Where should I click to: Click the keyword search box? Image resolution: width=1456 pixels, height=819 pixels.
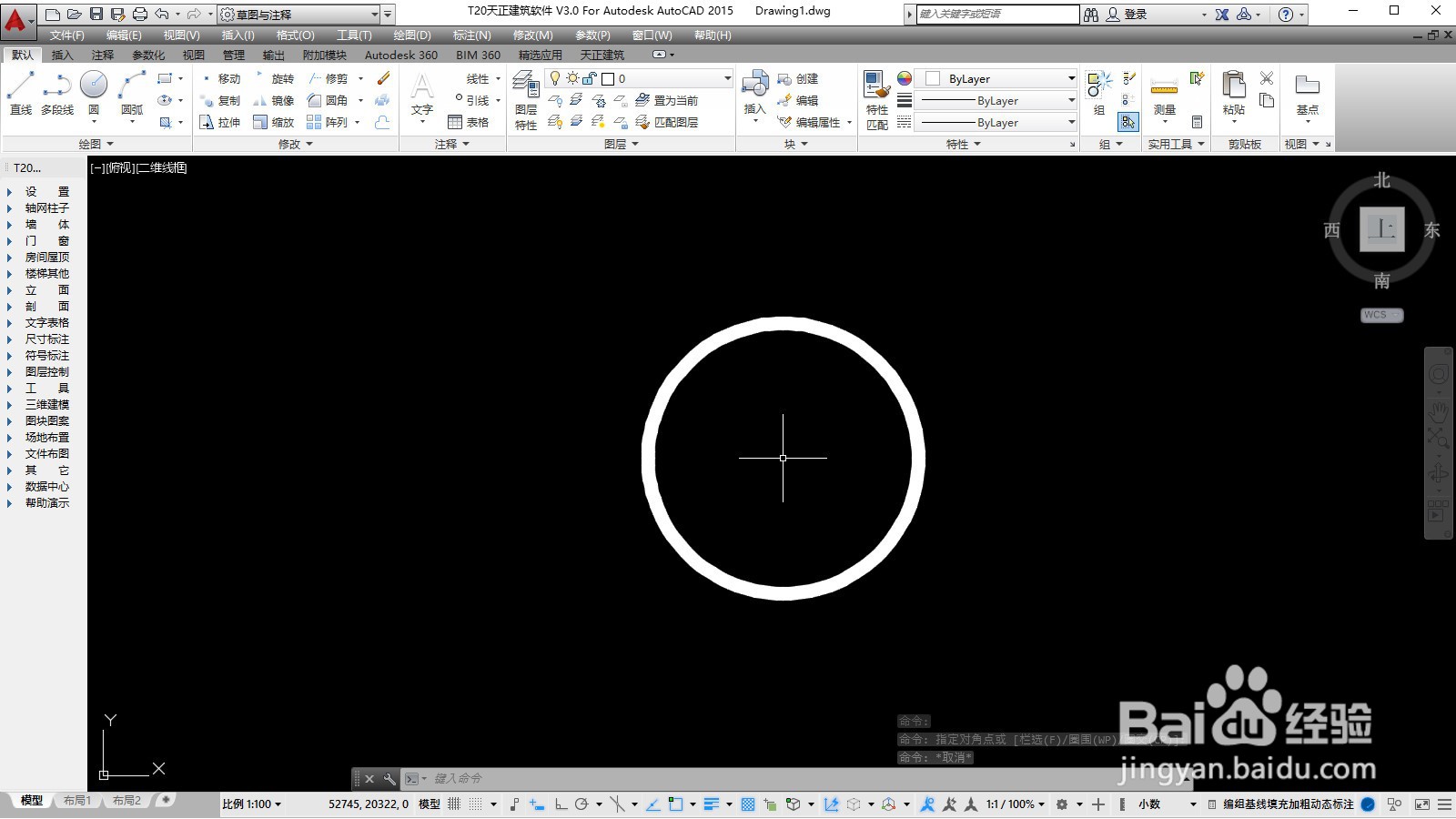[997, 15]
